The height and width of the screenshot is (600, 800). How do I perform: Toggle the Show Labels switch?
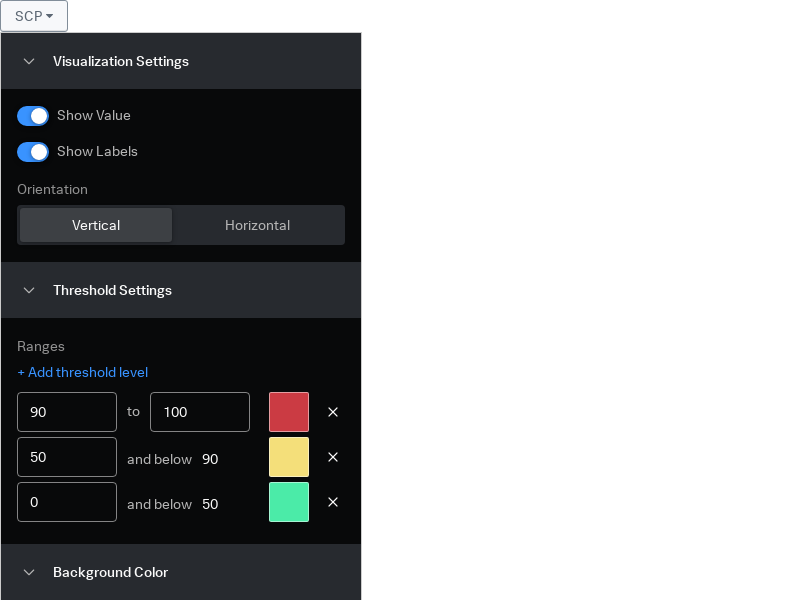pos(33,152)
